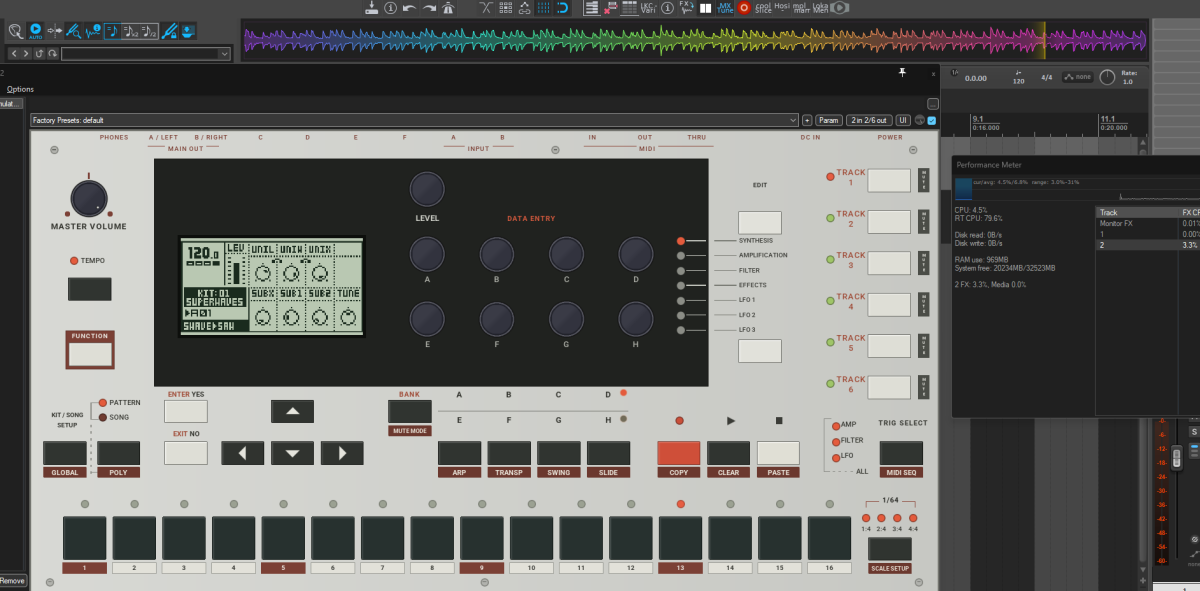Click step pad 13 on the sequencer
Image resolution: width=1200 pixels, height=591 pixels.
click(679, 538)
